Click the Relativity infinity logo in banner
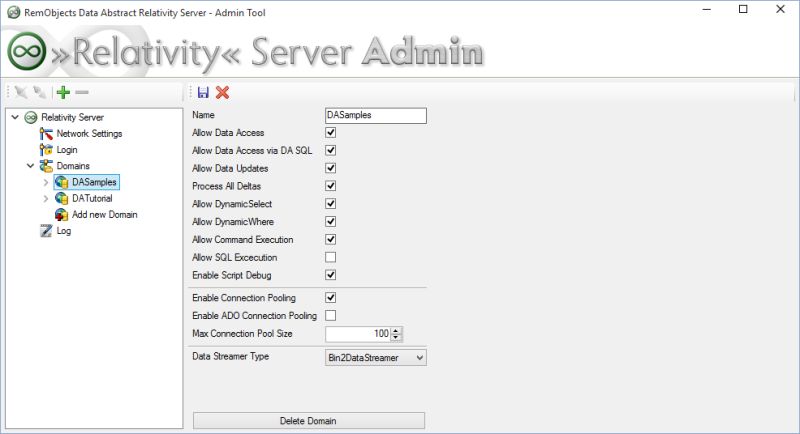Image resolution: width=800 pixels, height=434 pixels. pyautogui.click(x=27, y=51)
